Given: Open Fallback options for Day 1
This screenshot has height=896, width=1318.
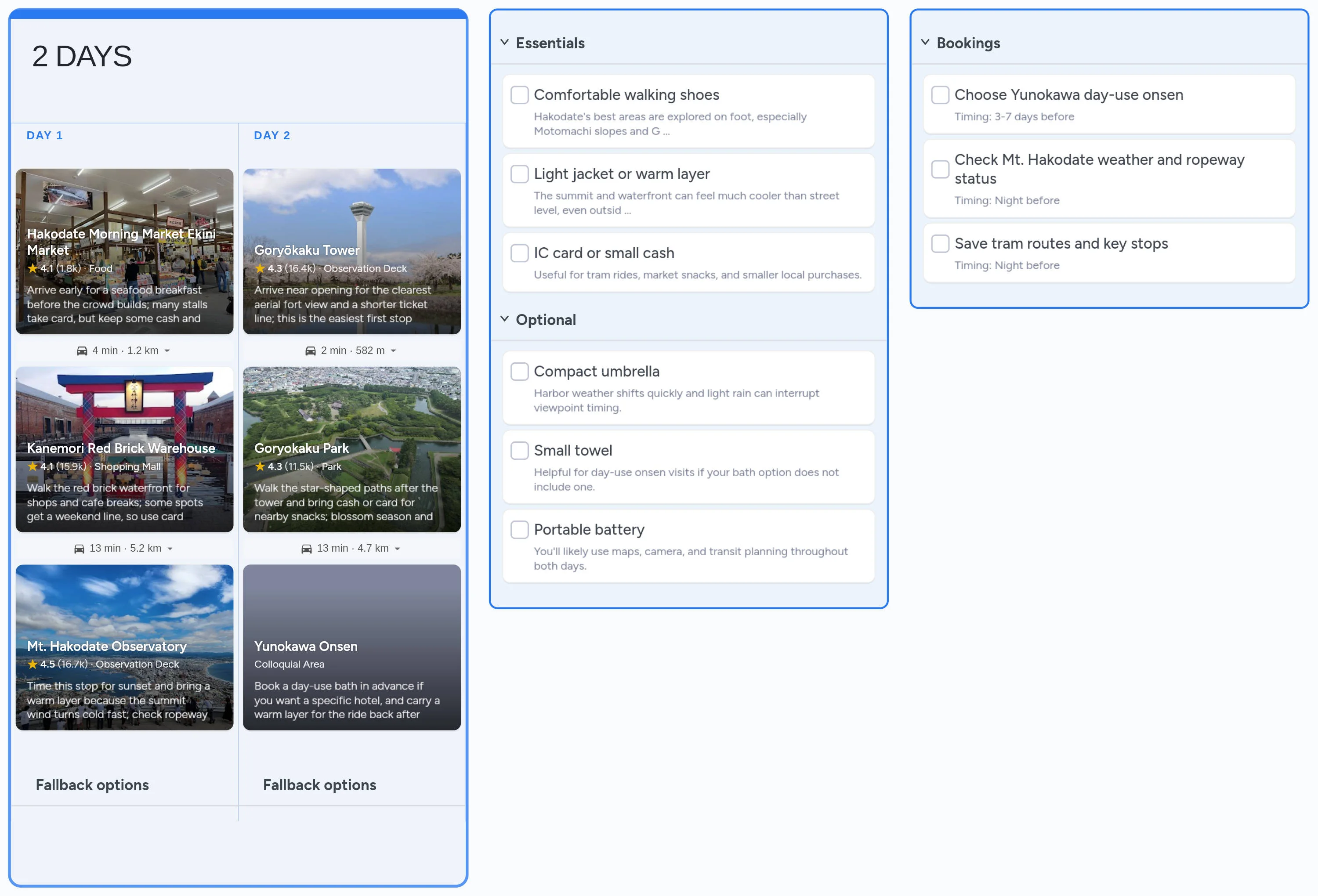Looking at the screenshot, I should pyautogui.click(x=92, y=785).
